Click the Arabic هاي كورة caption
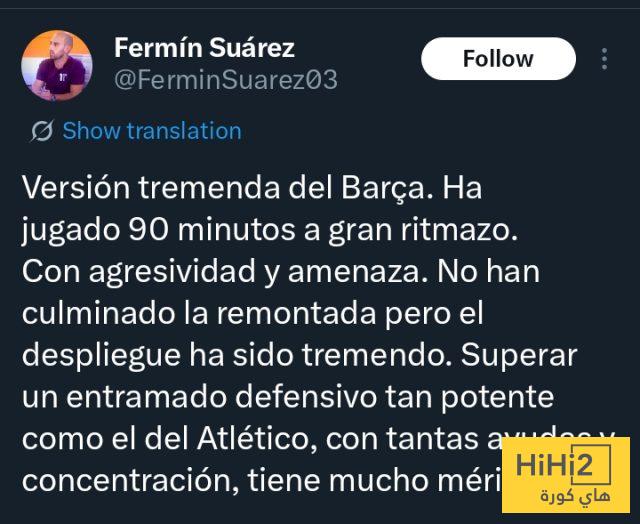Image resolution: width=640 pixels, height=524 pixels. pos(575,496)
